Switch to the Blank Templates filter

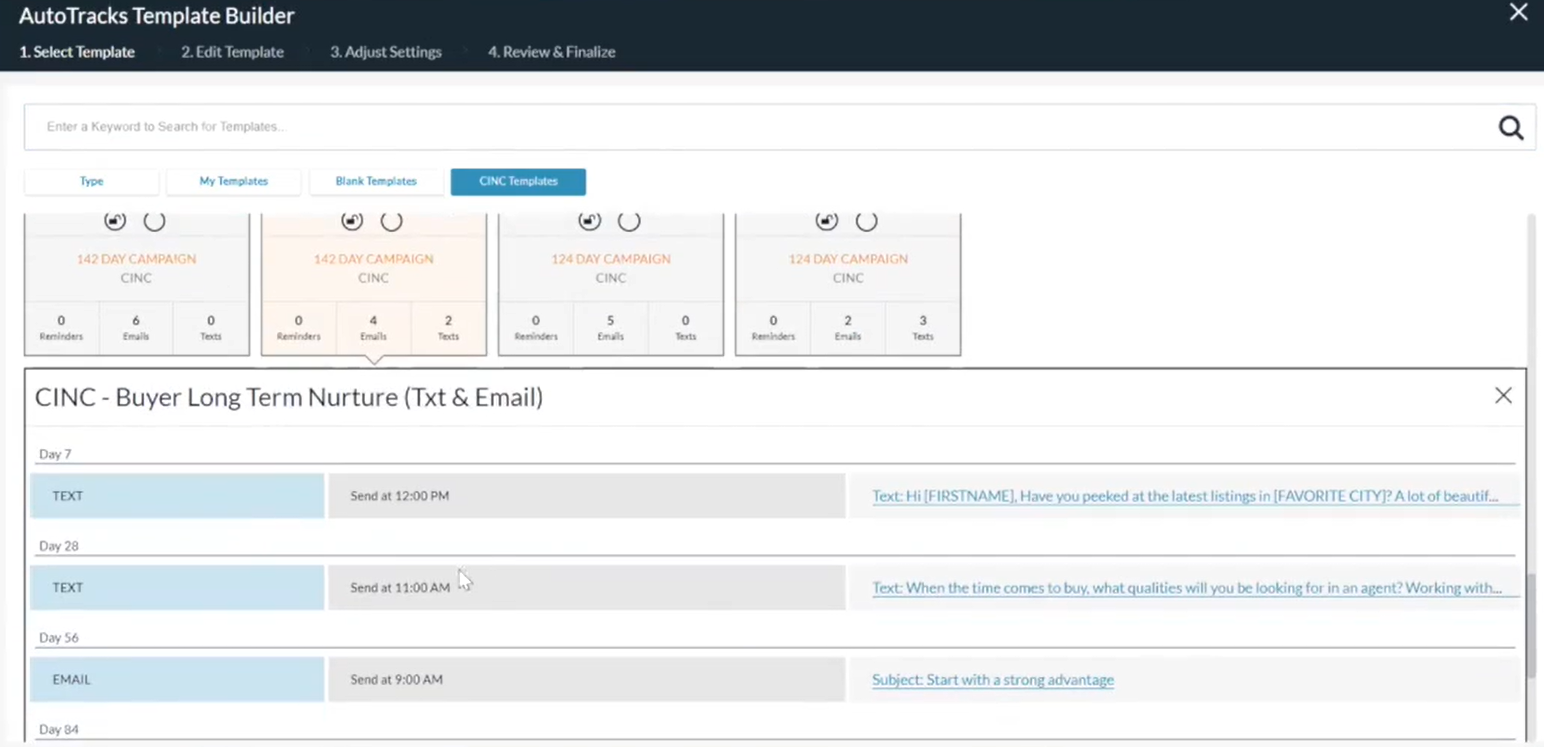click(376, 181)
